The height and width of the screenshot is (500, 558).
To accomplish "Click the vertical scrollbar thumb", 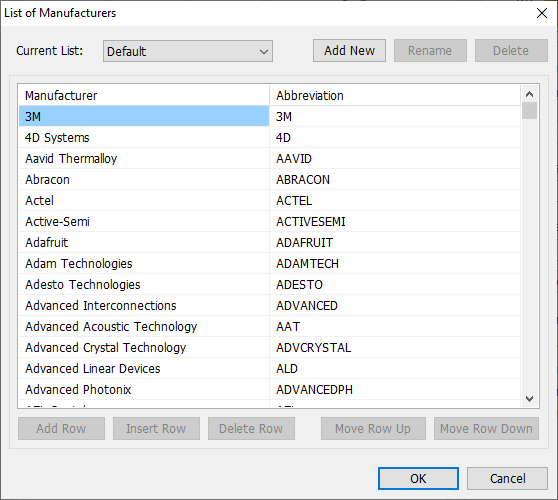I will tap(530, 111).
